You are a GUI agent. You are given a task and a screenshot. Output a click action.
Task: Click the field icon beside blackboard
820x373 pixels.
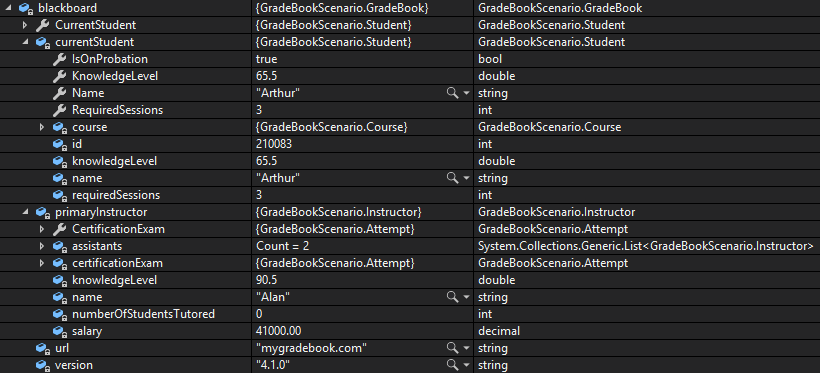(x=25, y=8)
